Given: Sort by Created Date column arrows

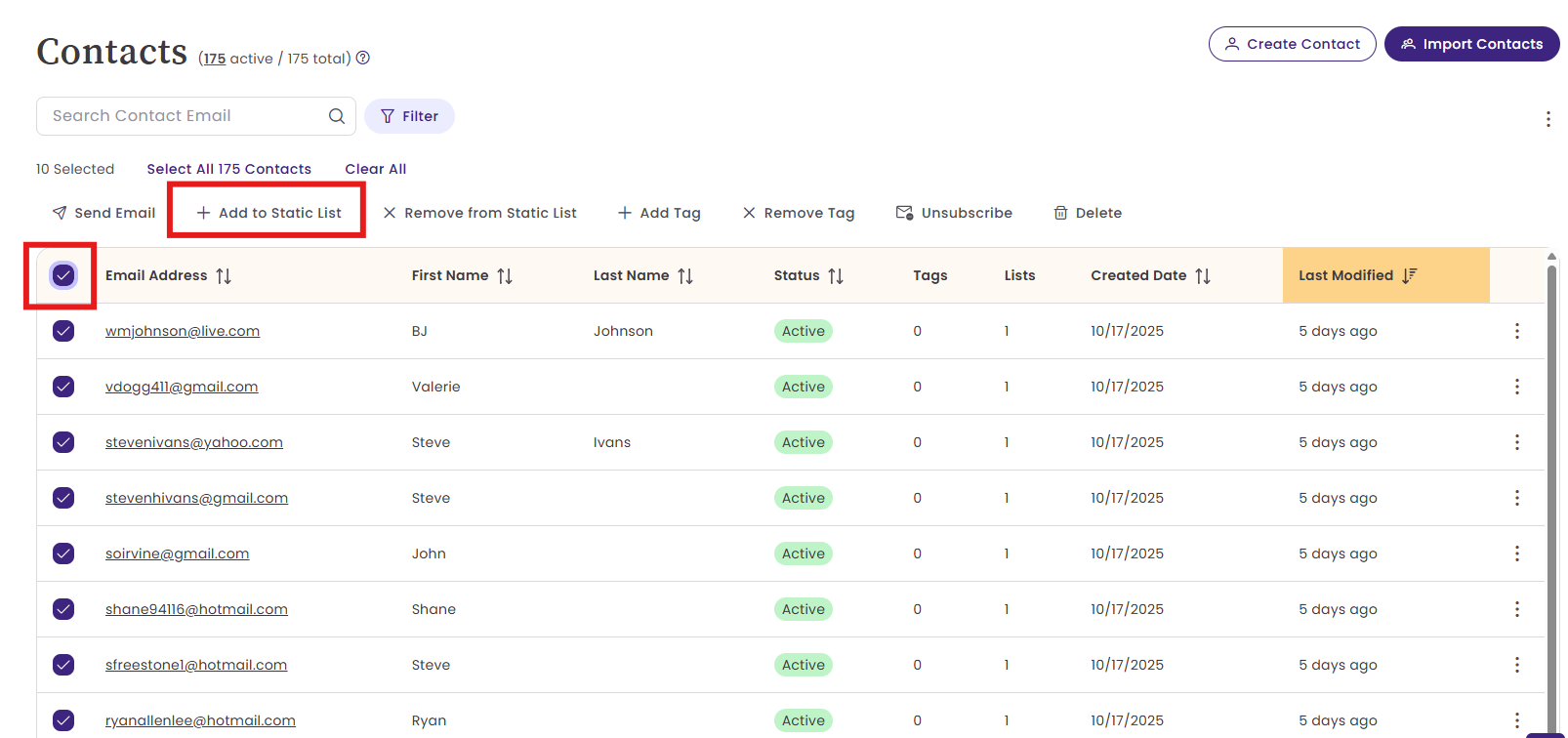Looking at the screenshot, I should click(1203, 276).
